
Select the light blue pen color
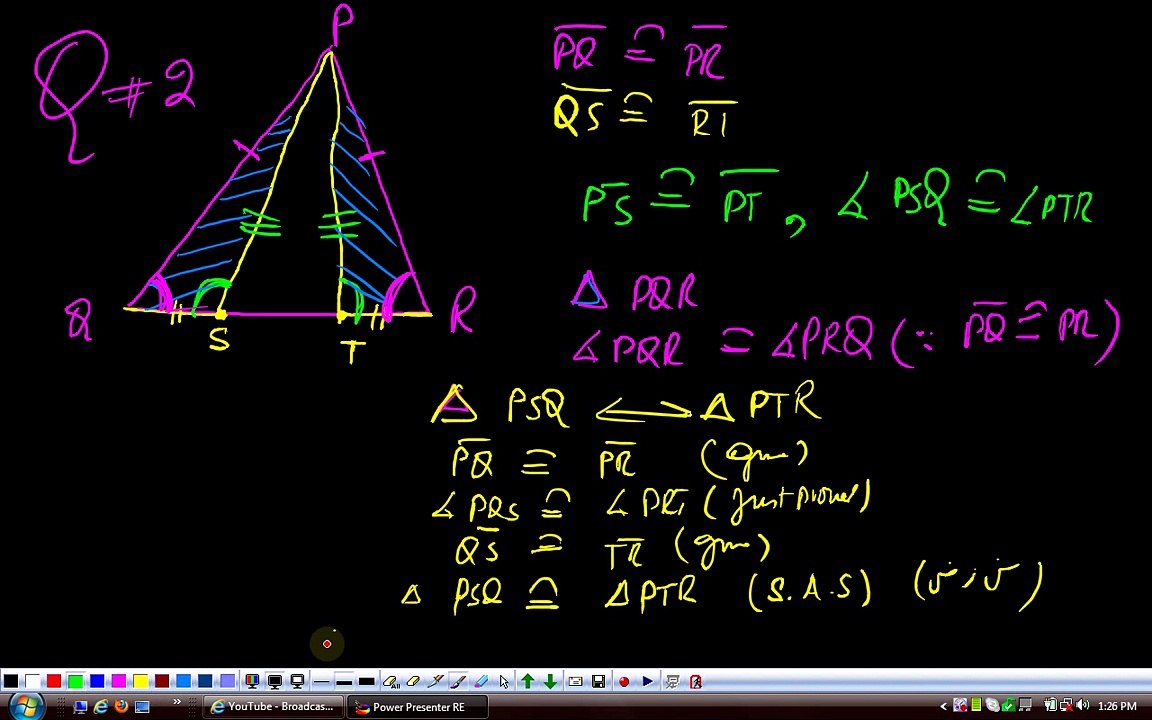pos(184,681)
